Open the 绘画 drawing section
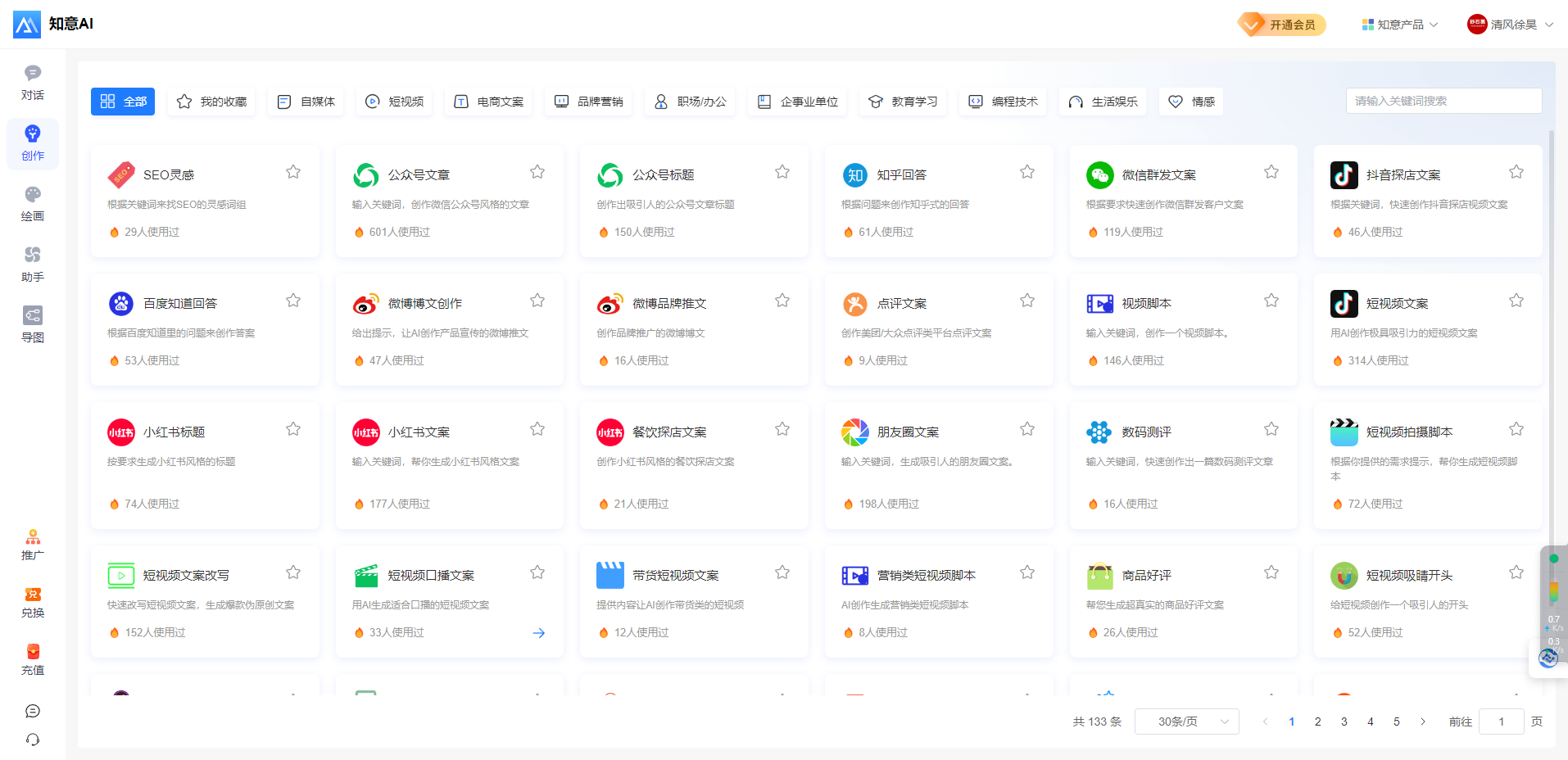 32,202
